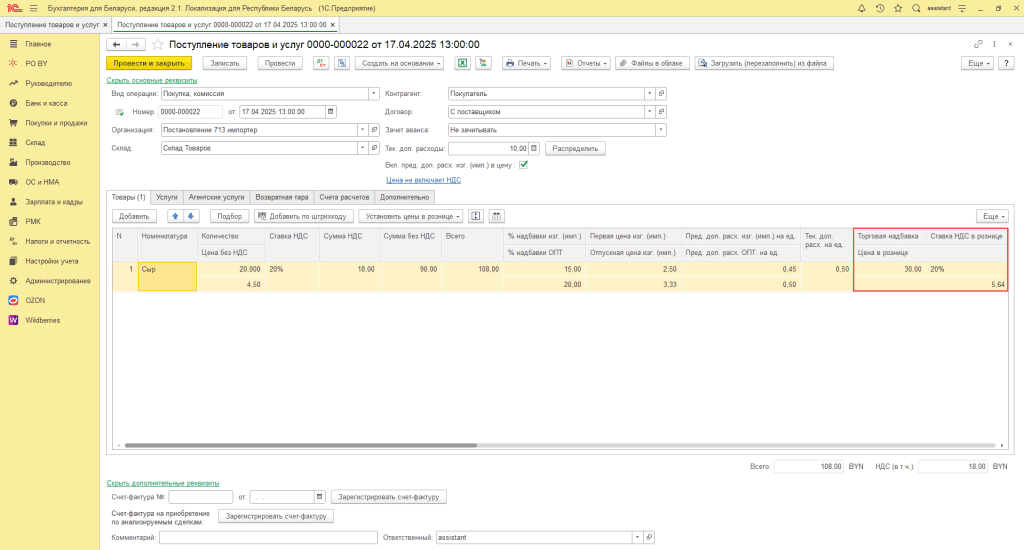Click Записать button

(225, 63)
